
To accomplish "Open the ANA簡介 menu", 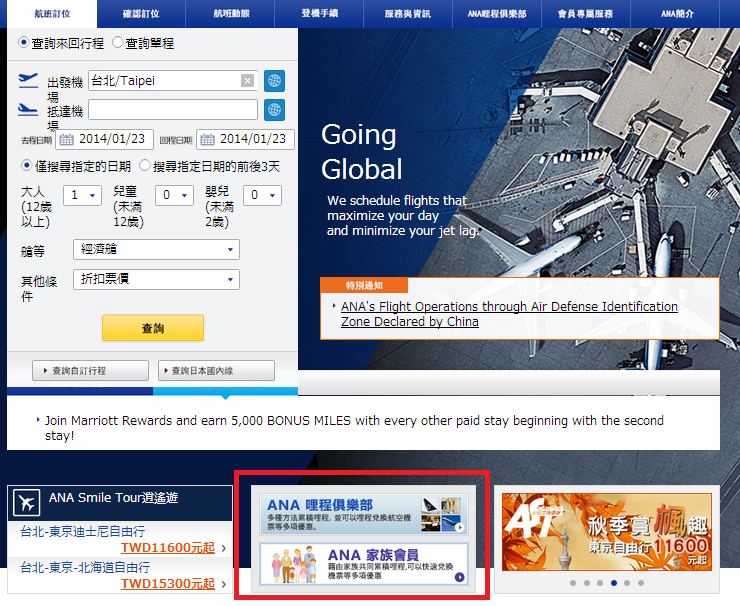I will pyautogui.click(x=677, y=14).
